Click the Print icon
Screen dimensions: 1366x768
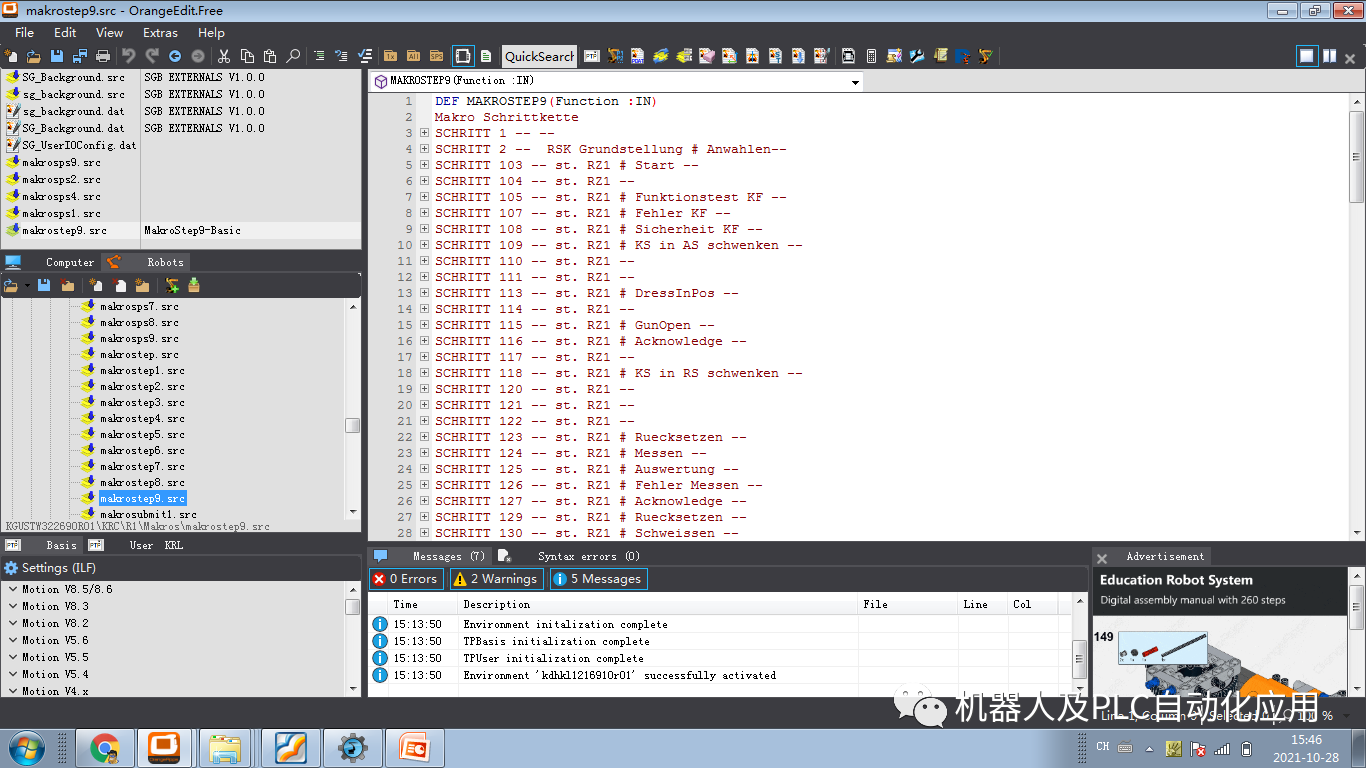point(103,56)
